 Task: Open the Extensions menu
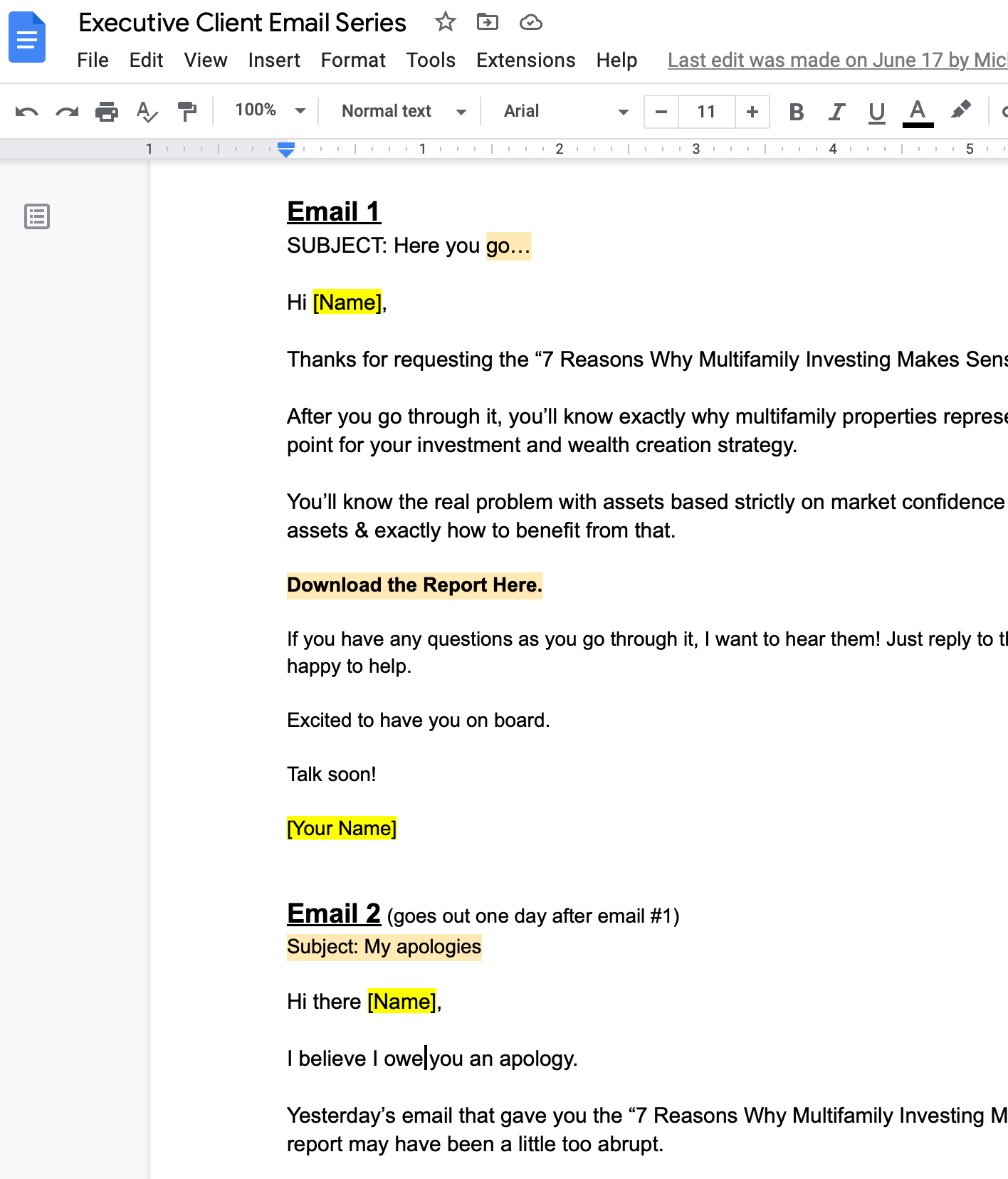(526, 61)
